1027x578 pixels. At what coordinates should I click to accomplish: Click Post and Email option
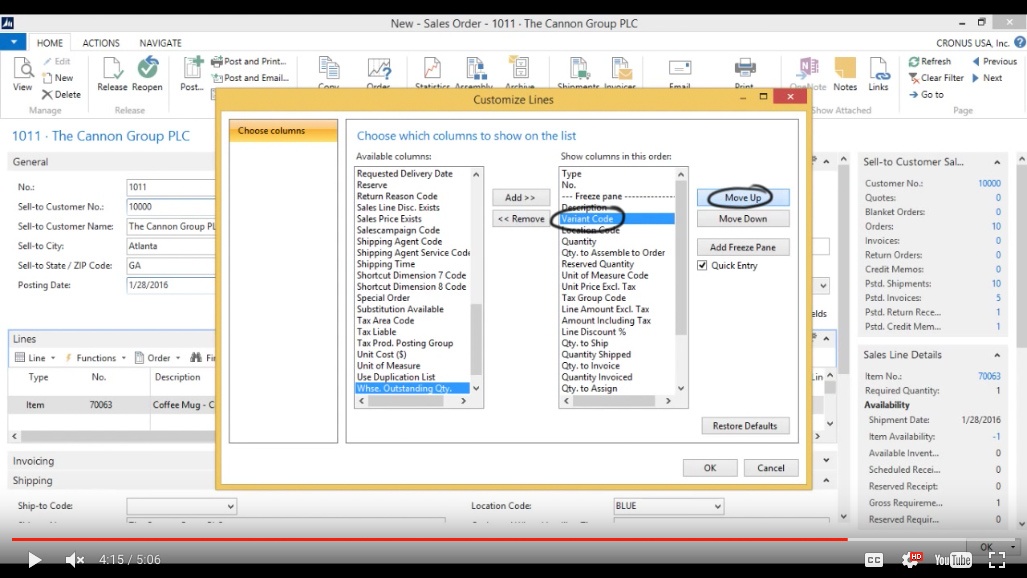point(250,77)
